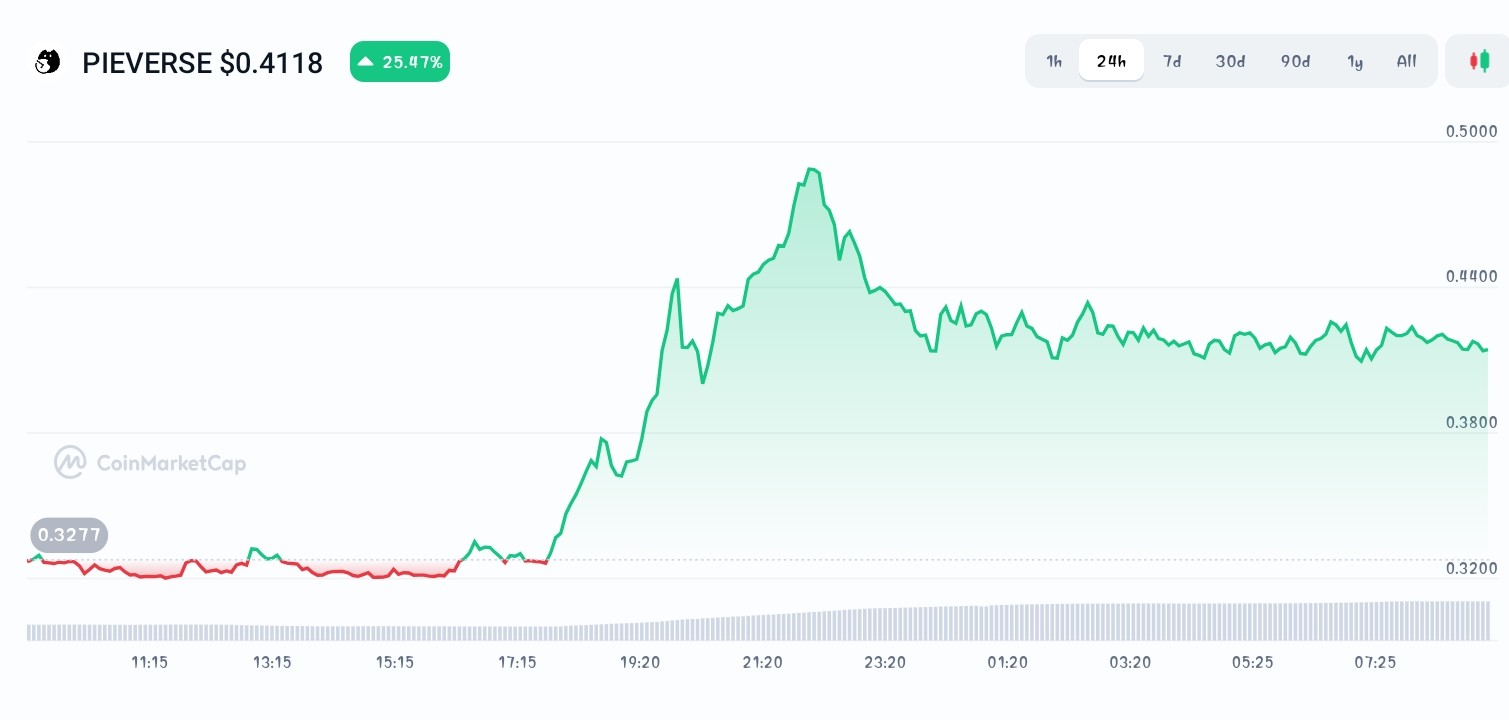Click the 0.3800 y-axis label

tap(1471, 422)
